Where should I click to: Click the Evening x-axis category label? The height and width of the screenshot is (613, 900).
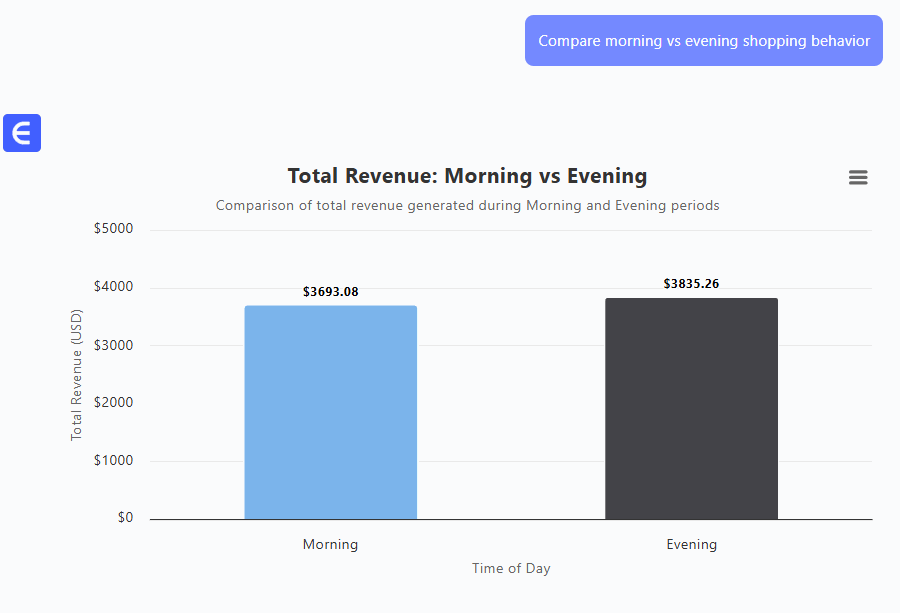click(691, 545)
